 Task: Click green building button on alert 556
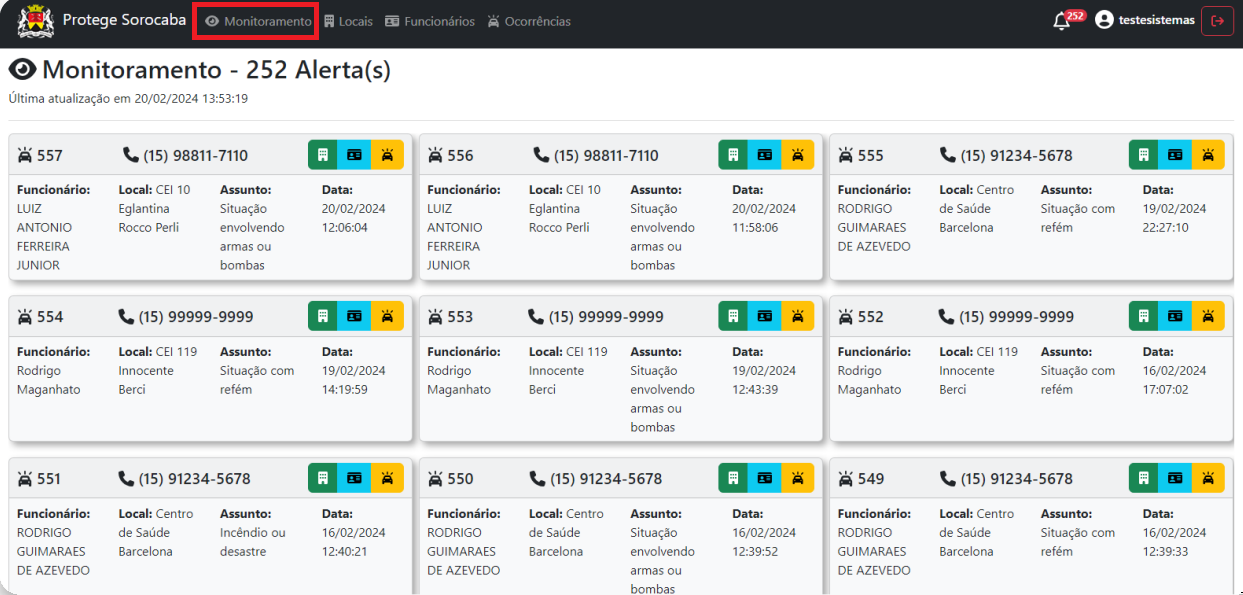point(733,155)
